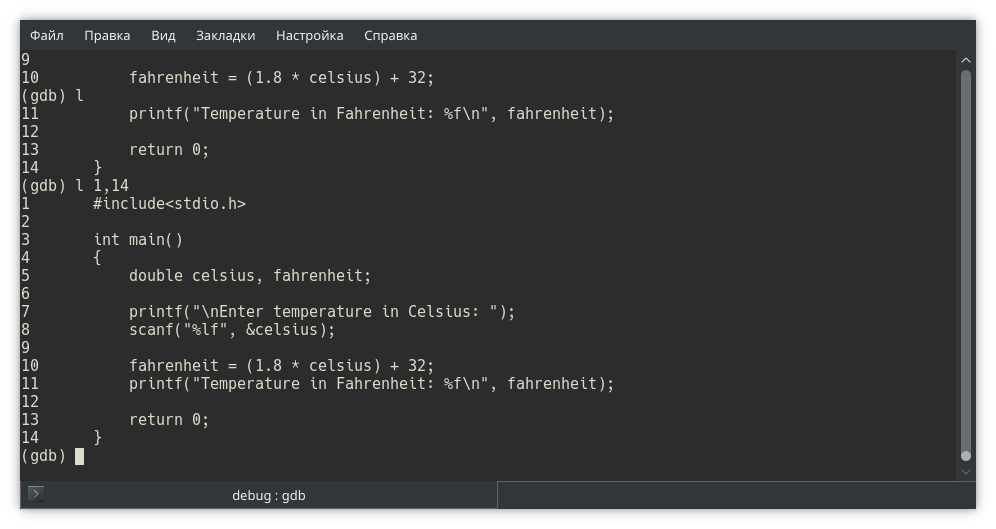
Task: Open the Правка menu
Action: pos(107,35)
